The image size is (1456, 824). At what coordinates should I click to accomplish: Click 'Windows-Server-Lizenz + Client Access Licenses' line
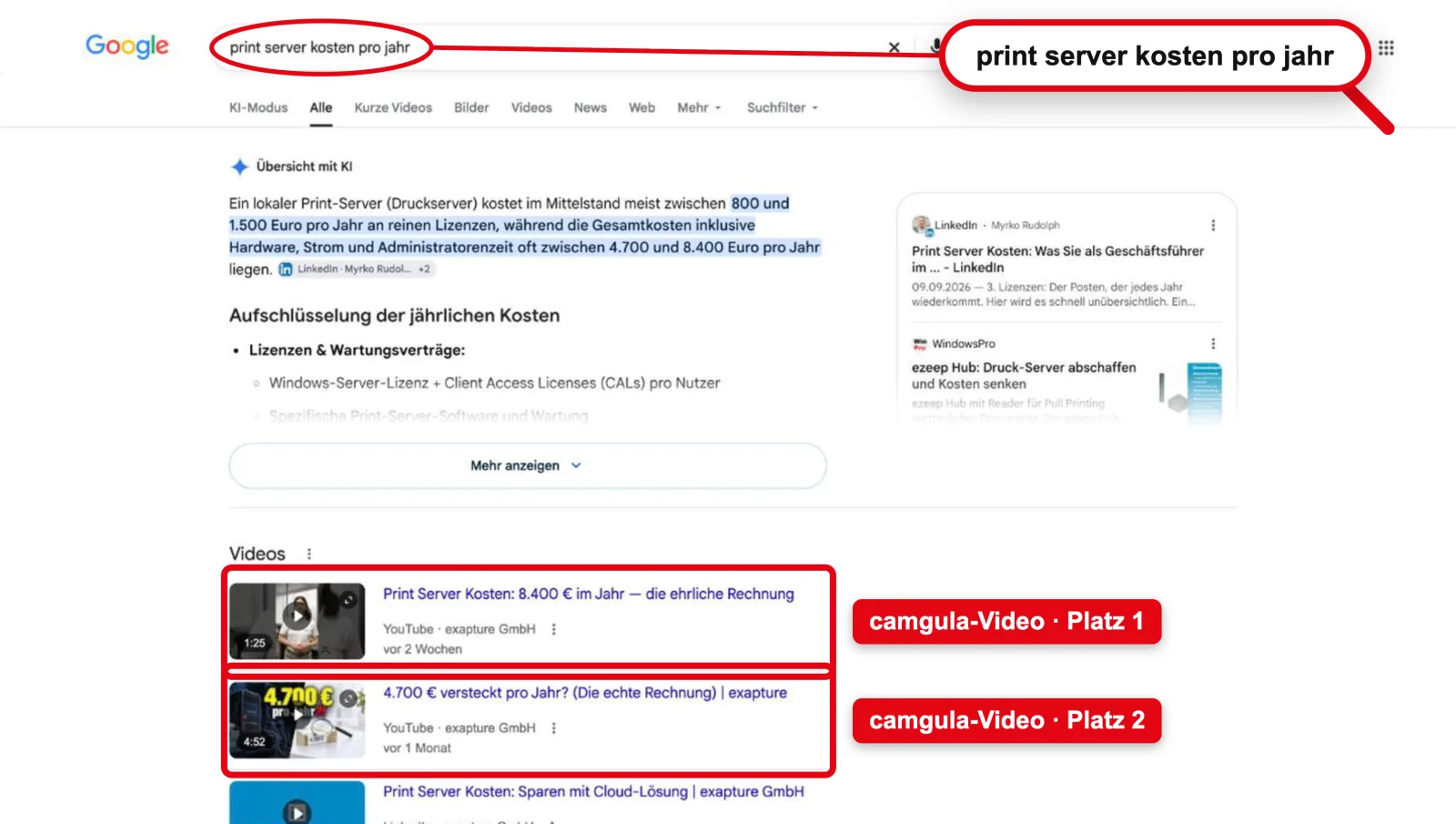(x=494, y=383)
